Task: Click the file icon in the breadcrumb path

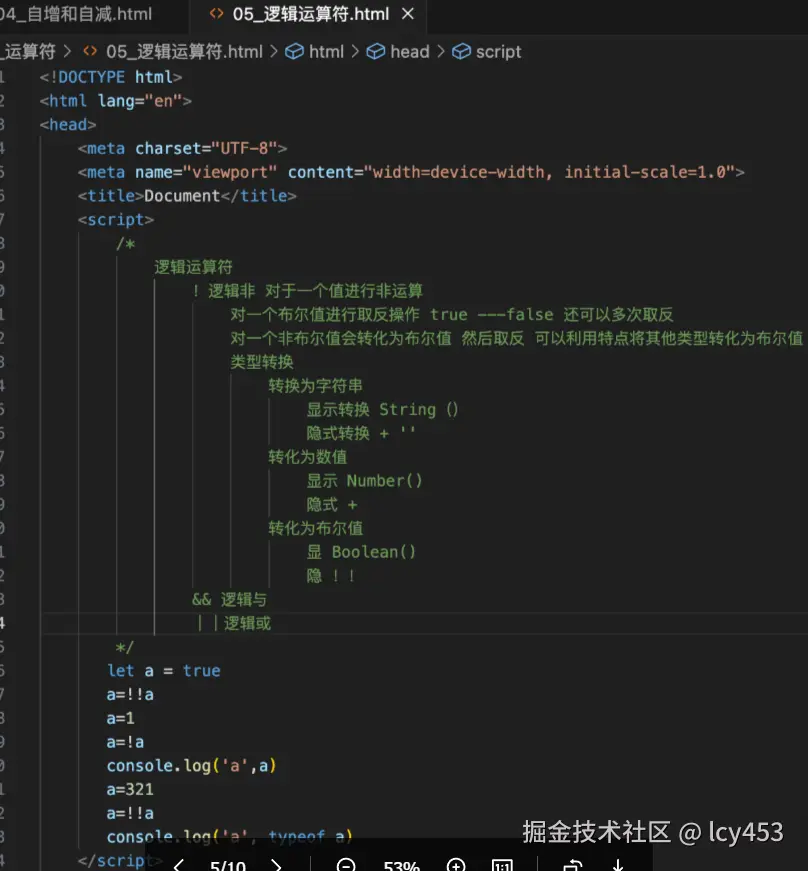Action: coord(90,52)
